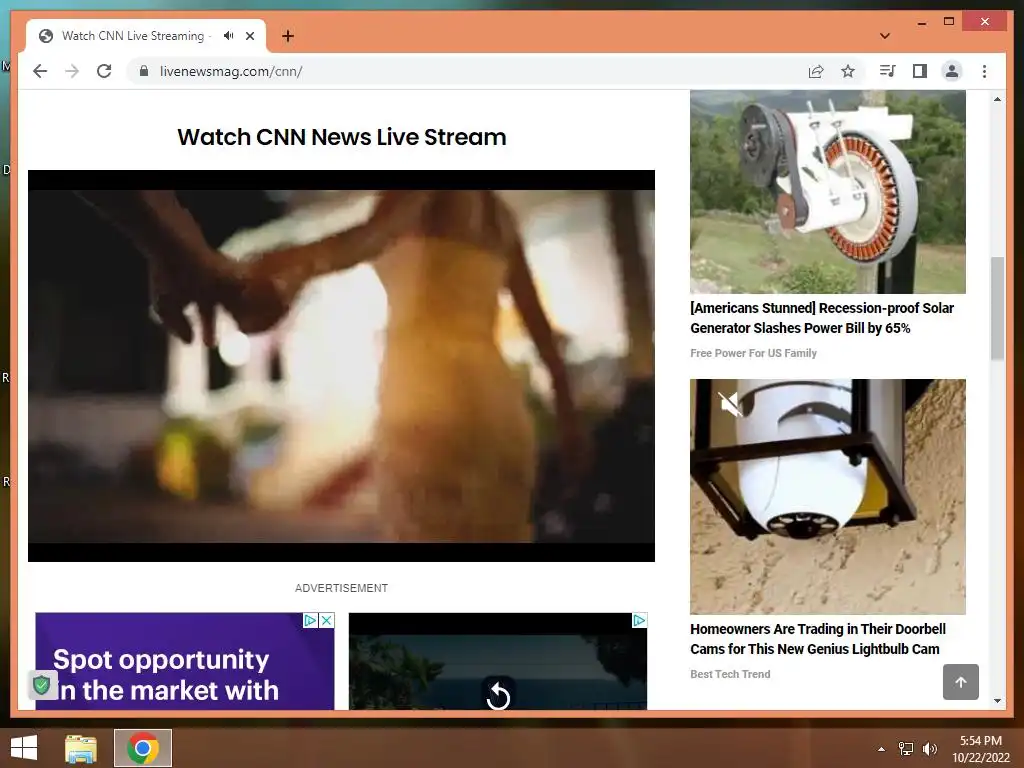Screen dimensions: 1024x768
Task: Open AdChoices icon on video ad
Action: [639, 620]
